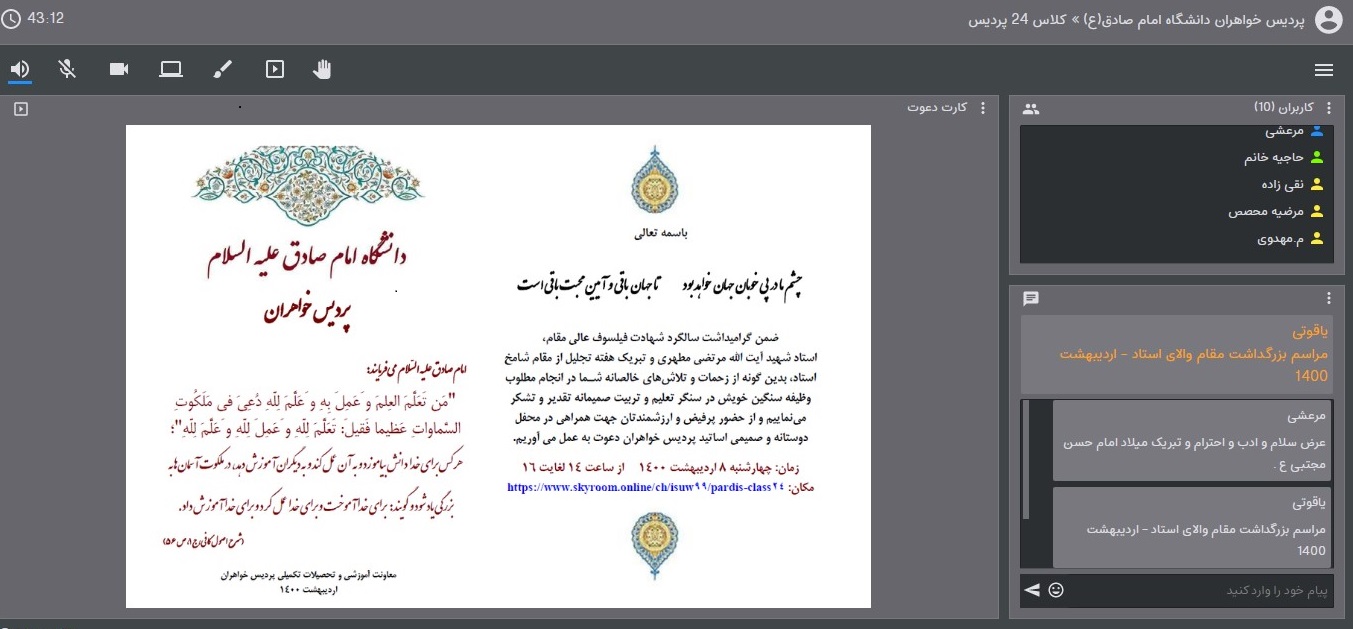
Task: Open options menu for کارت دعوت panel
Action: tap(982, 108)
